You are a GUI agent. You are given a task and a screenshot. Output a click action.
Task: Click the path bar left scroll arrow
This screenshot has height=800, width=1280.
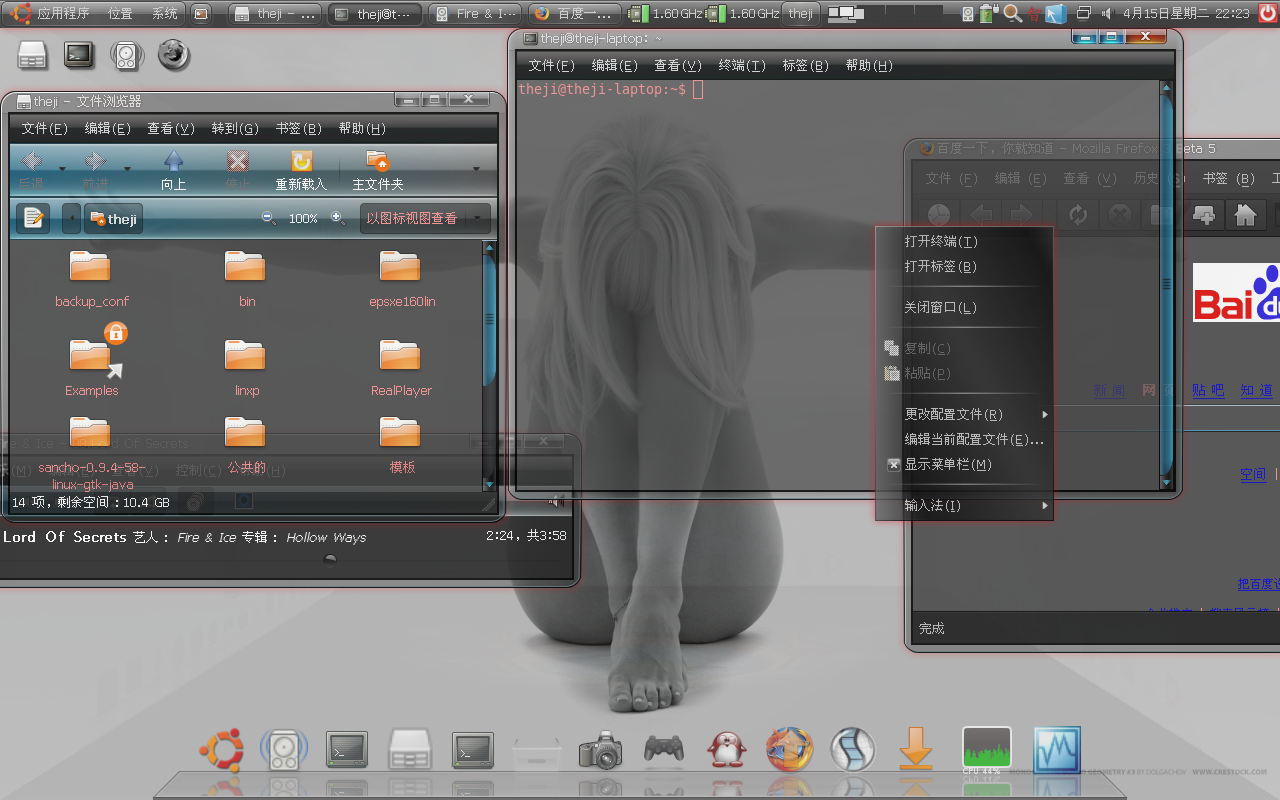71,218
